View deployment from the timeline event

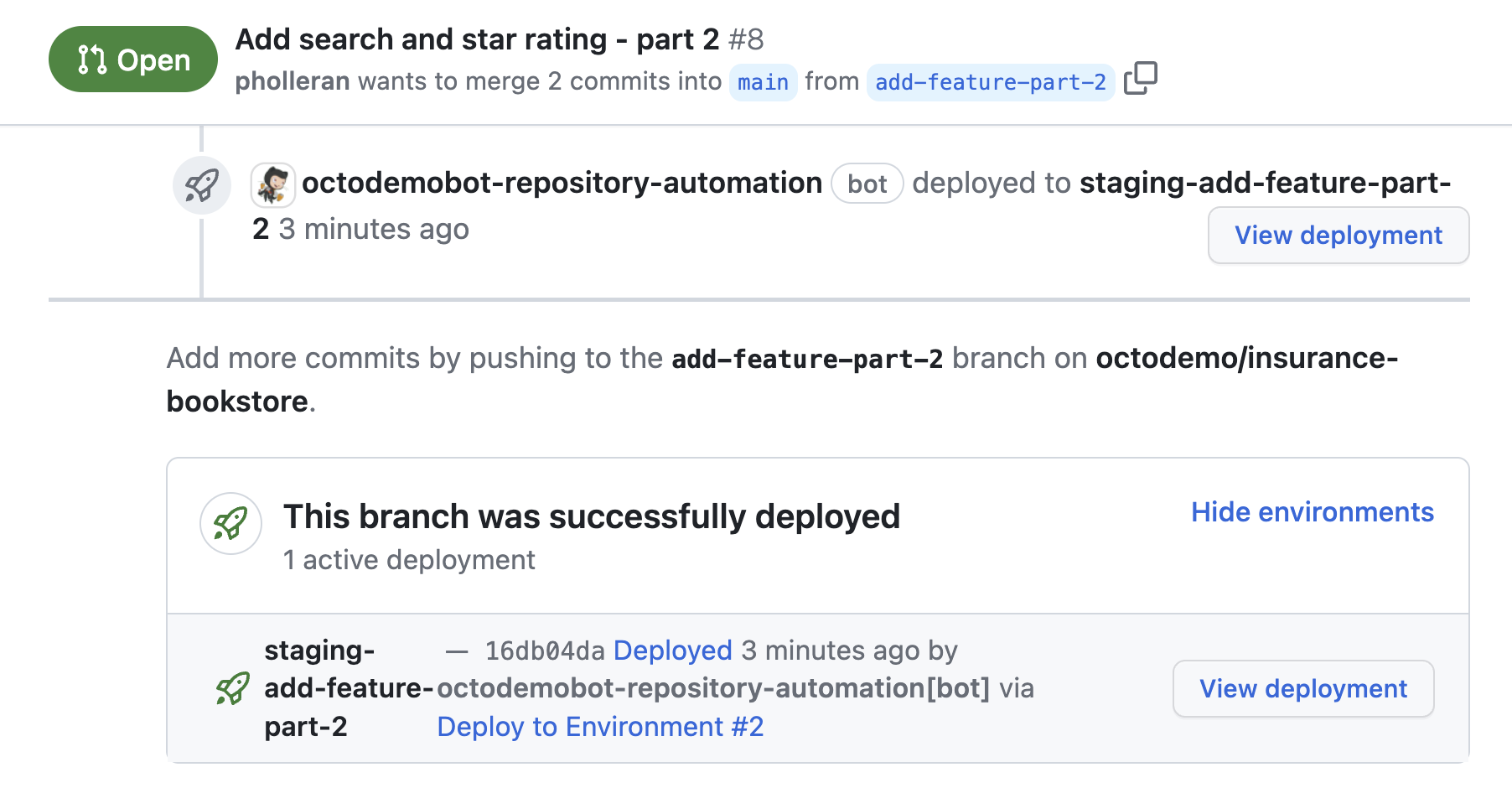[1338, 236]
